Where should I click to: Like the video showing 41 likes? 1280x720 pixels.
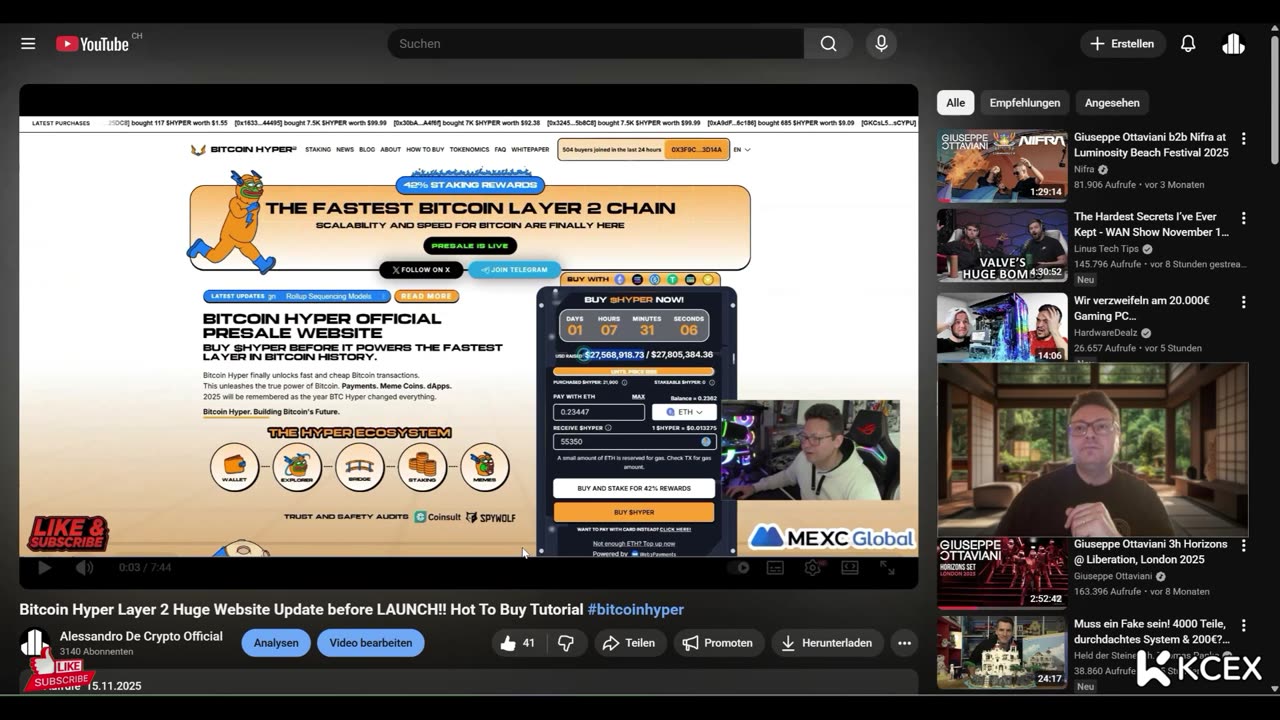pyautogui.click(x=518, y=643)
